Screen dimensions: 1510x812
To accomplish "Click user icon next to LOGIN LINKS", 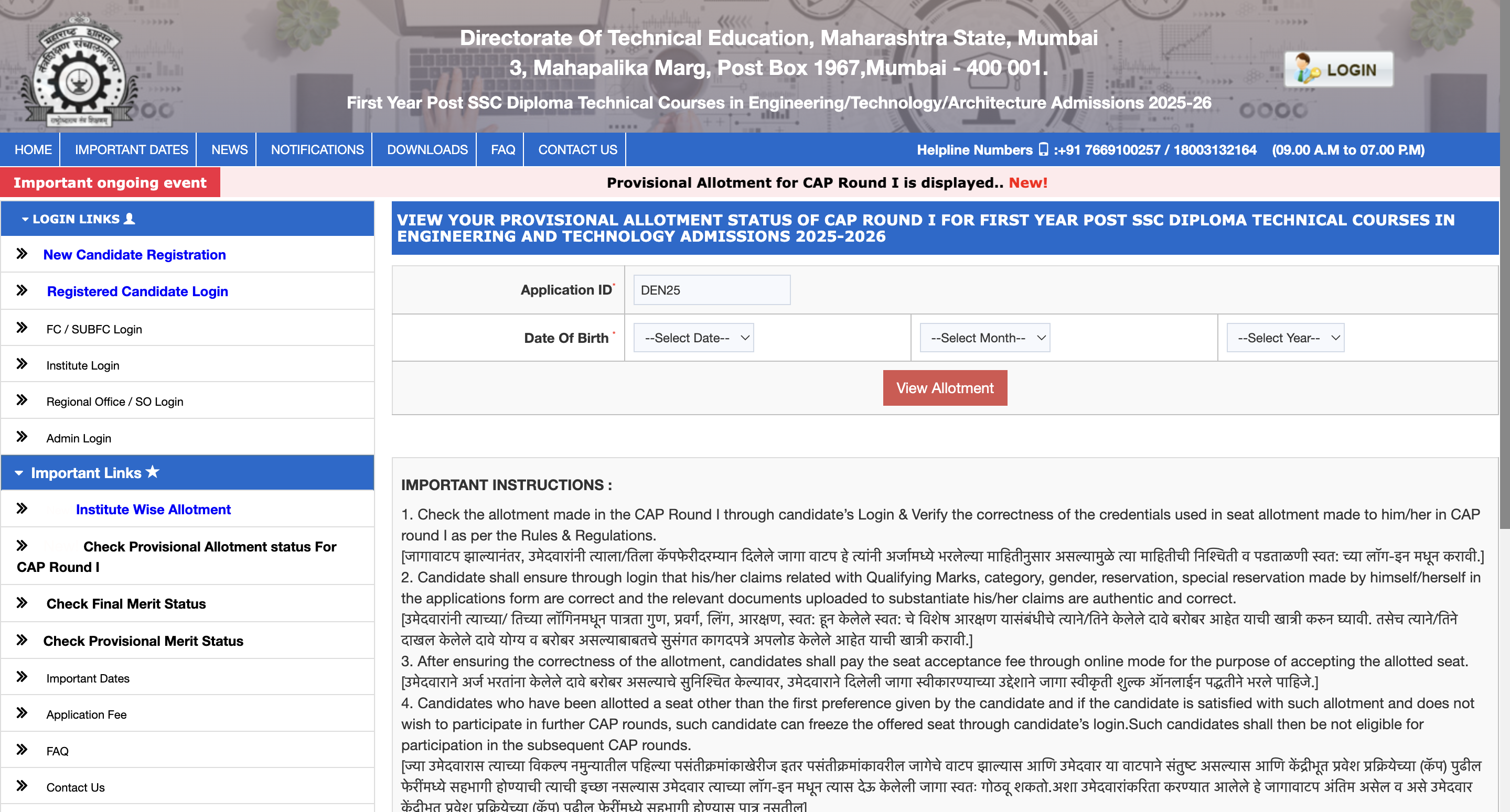I will tap(130, 219).
